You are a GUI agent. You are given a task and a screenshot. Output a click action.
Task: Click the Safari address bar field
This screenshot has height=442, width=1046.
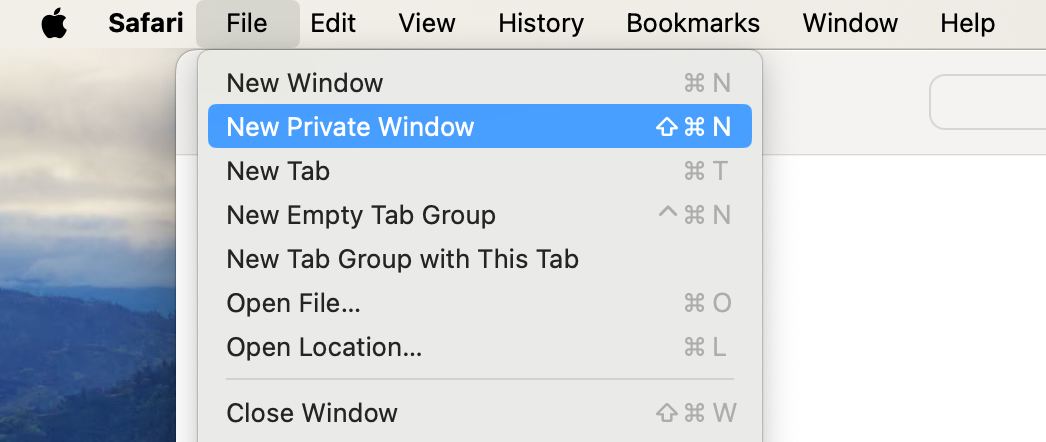[990, 102]
